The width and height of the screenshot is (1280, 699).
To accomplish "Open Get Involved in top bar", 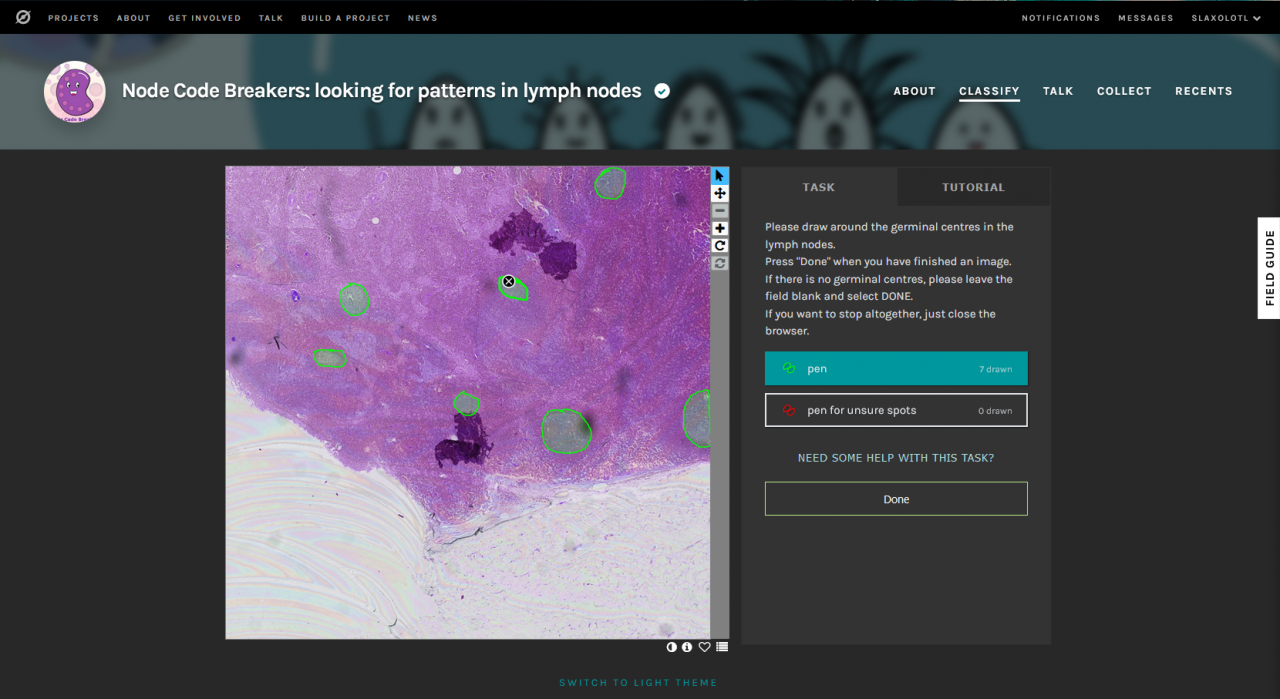I will 204,18.
